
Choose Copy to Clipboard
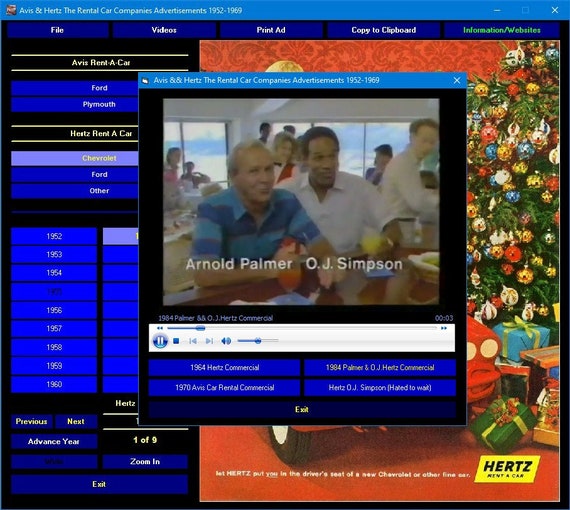pos(384,30)
